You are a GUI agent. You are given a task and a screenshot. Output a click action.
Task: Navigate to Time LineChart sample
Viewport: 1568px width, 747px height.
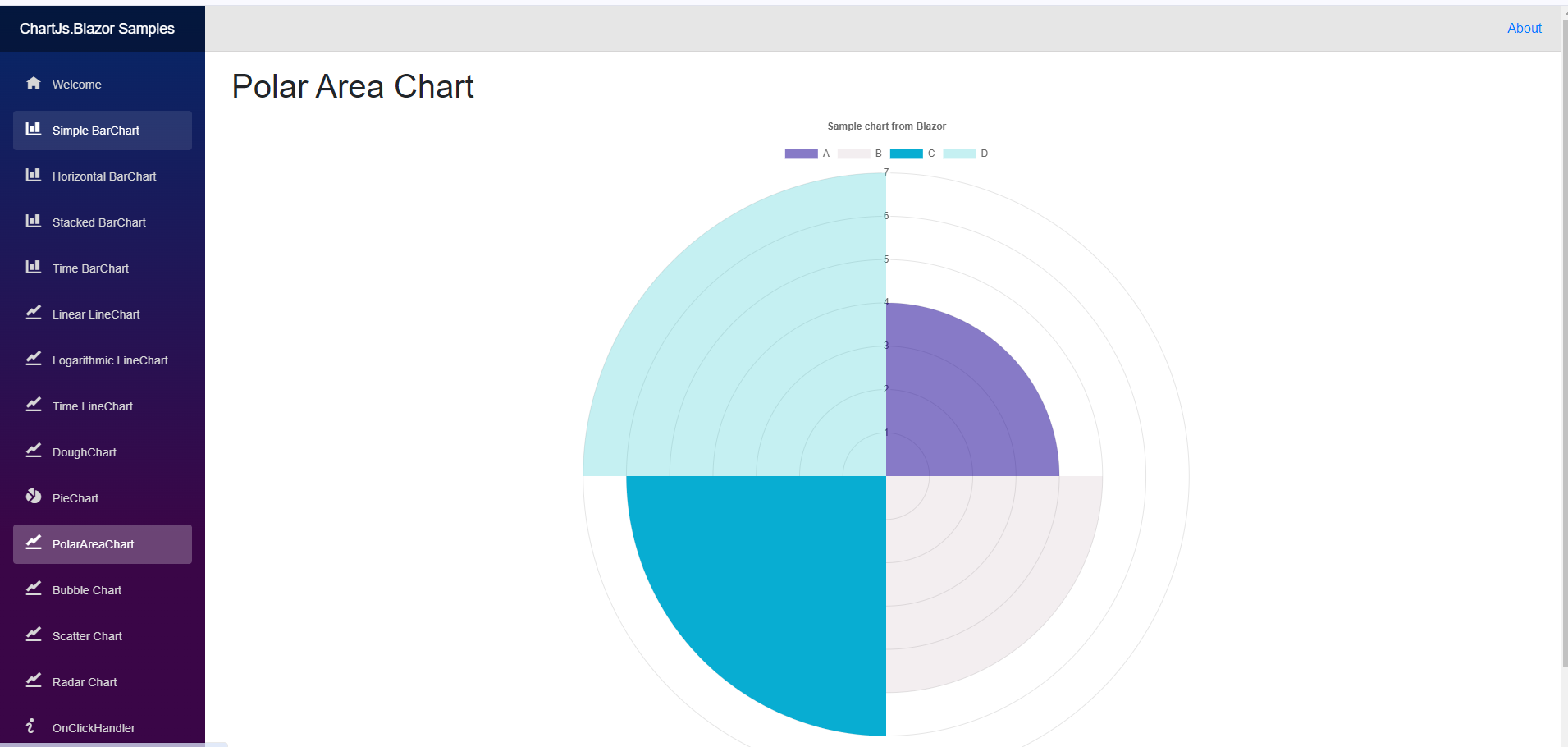[92, 406]
